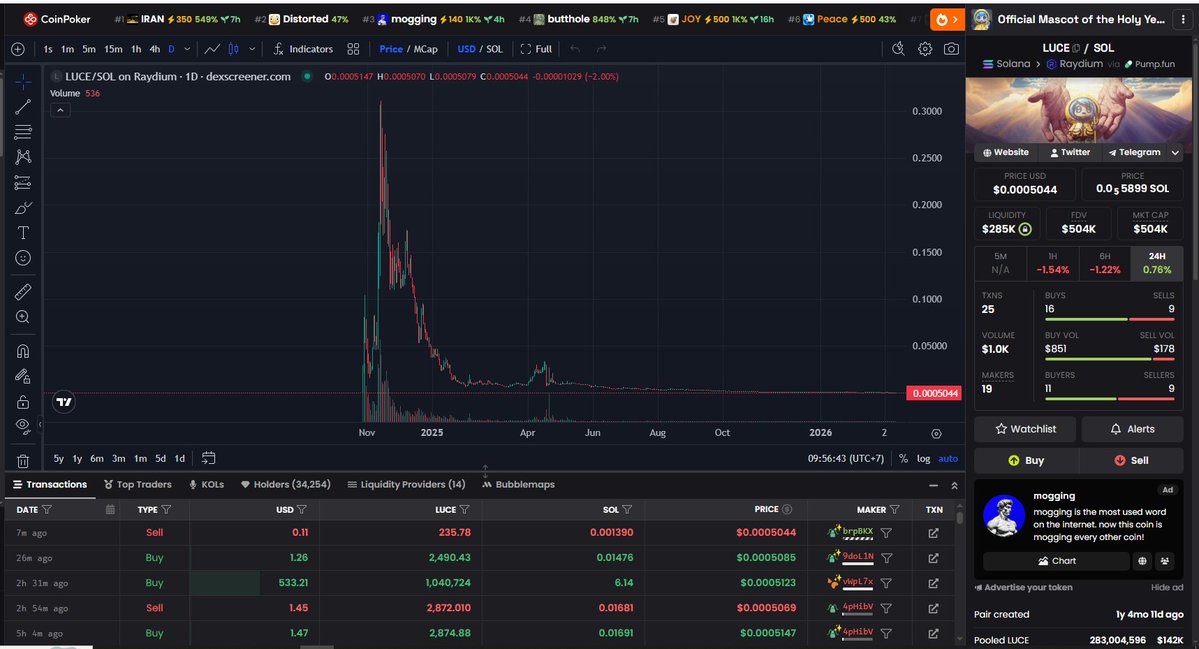
Task: Open the trending fire icon button
Action: (x=947, y=20)
